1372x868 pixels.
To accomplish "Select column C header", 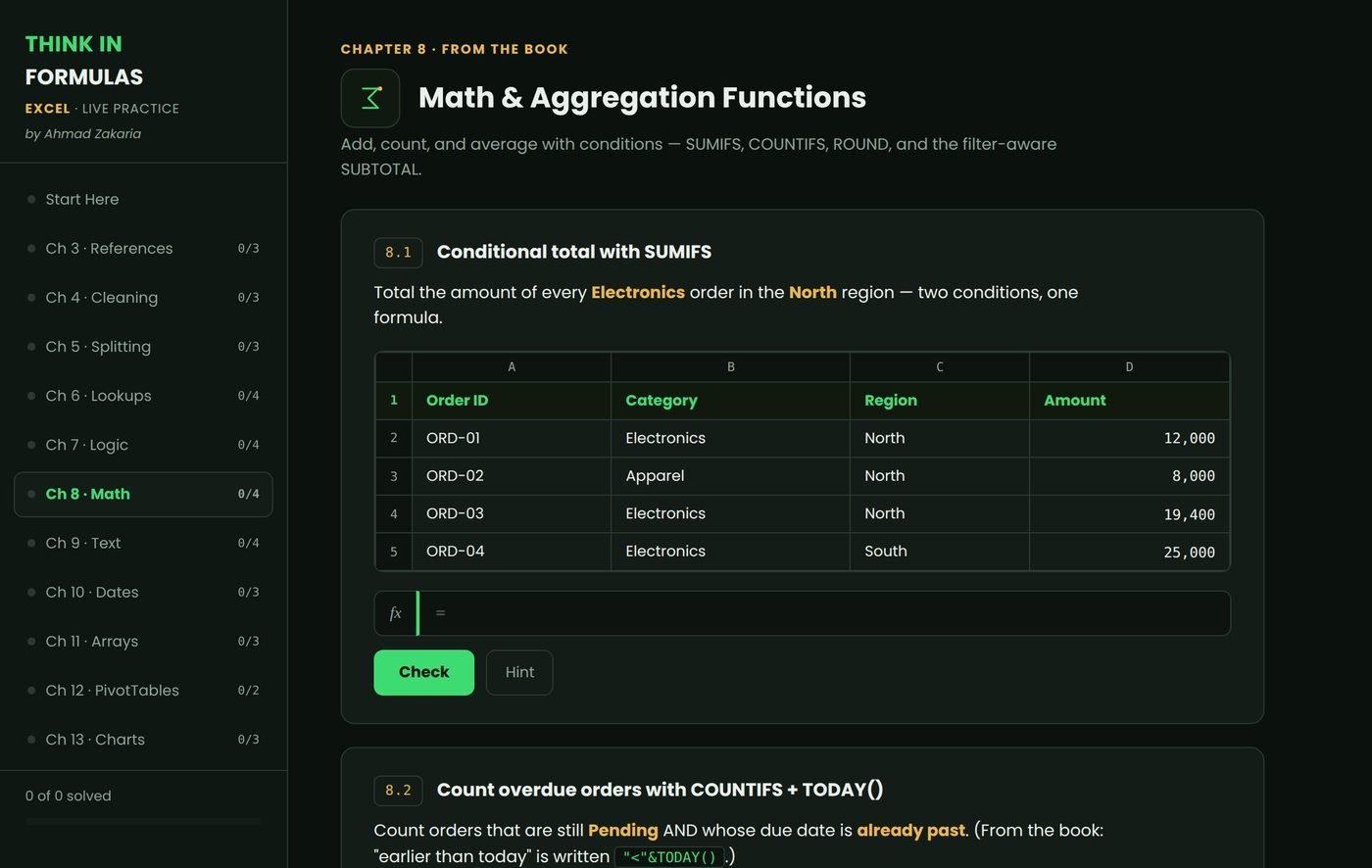I will pos(940,366).
